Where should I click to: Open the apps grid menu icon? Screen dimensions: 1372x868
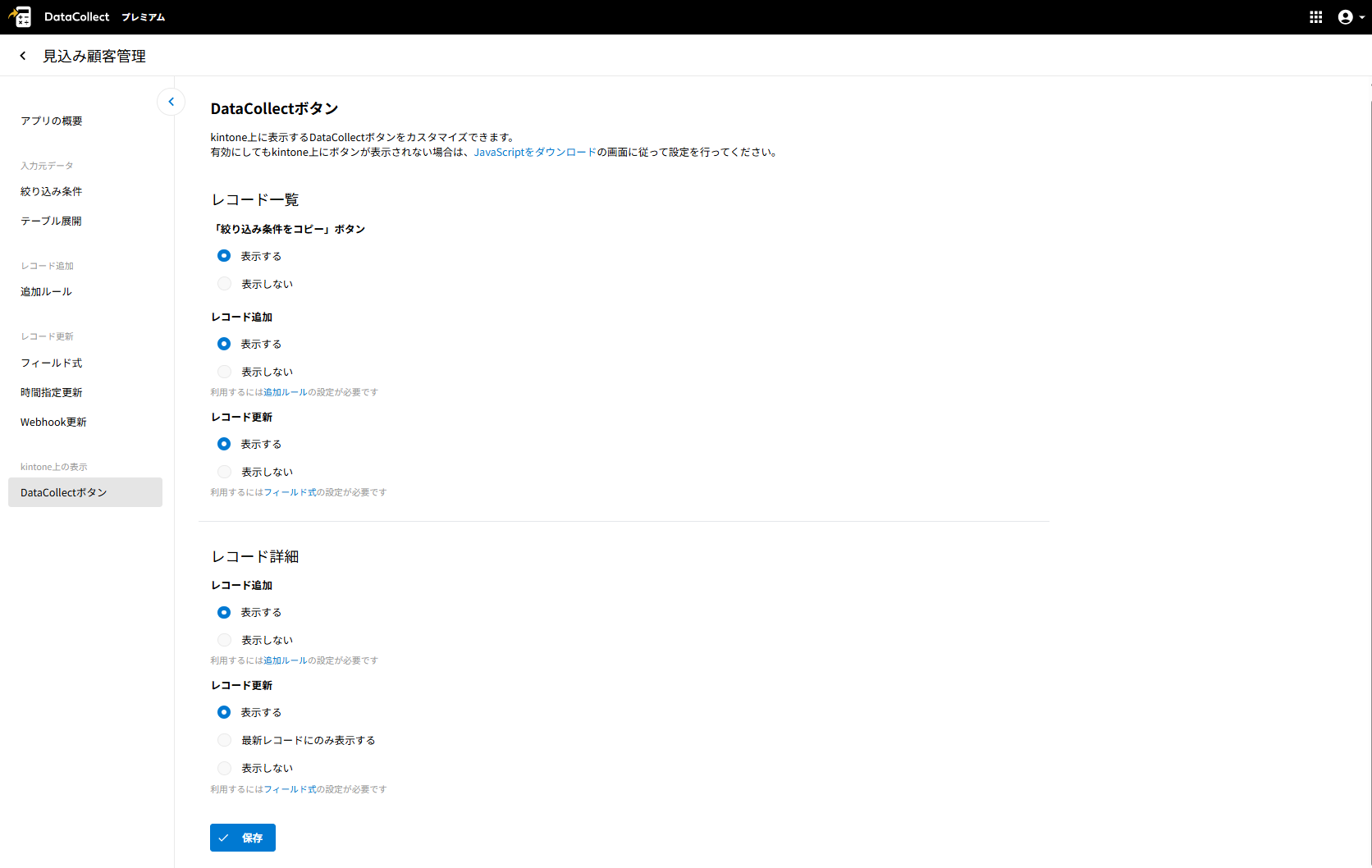(x=1315, y=17)
